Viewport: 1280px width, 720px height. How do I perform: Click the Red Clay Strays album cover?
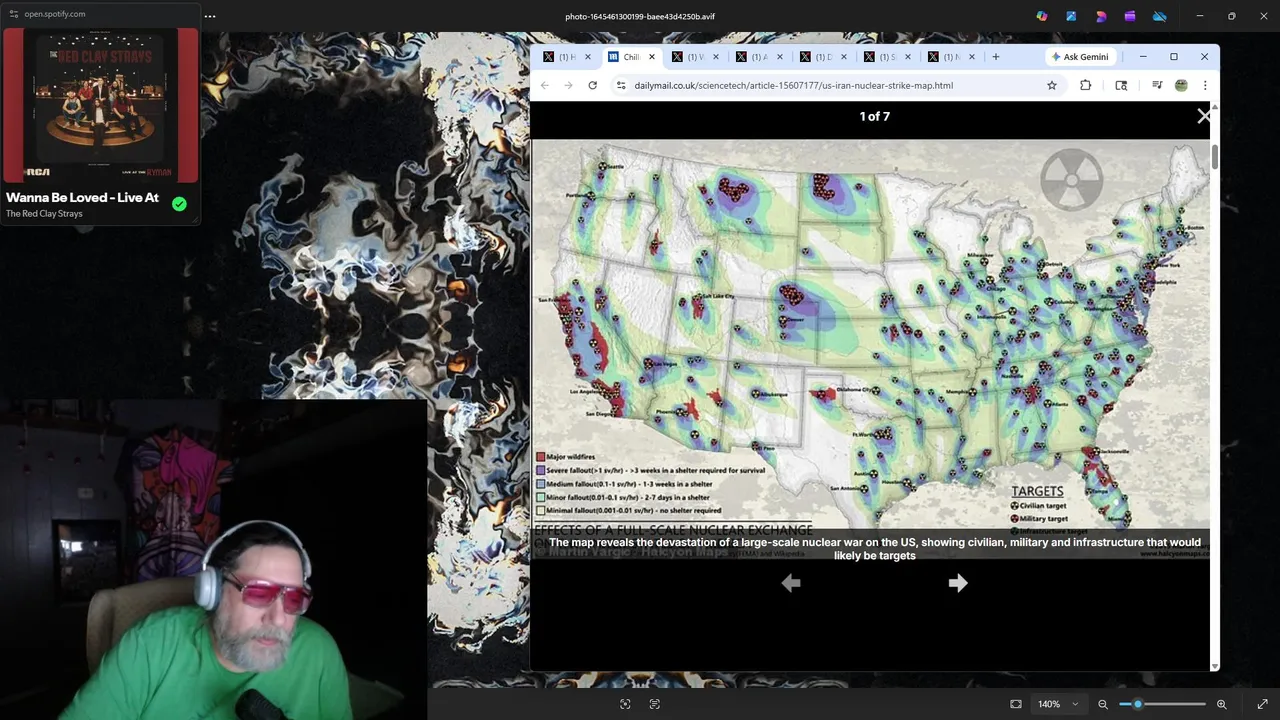pos(101,105)
